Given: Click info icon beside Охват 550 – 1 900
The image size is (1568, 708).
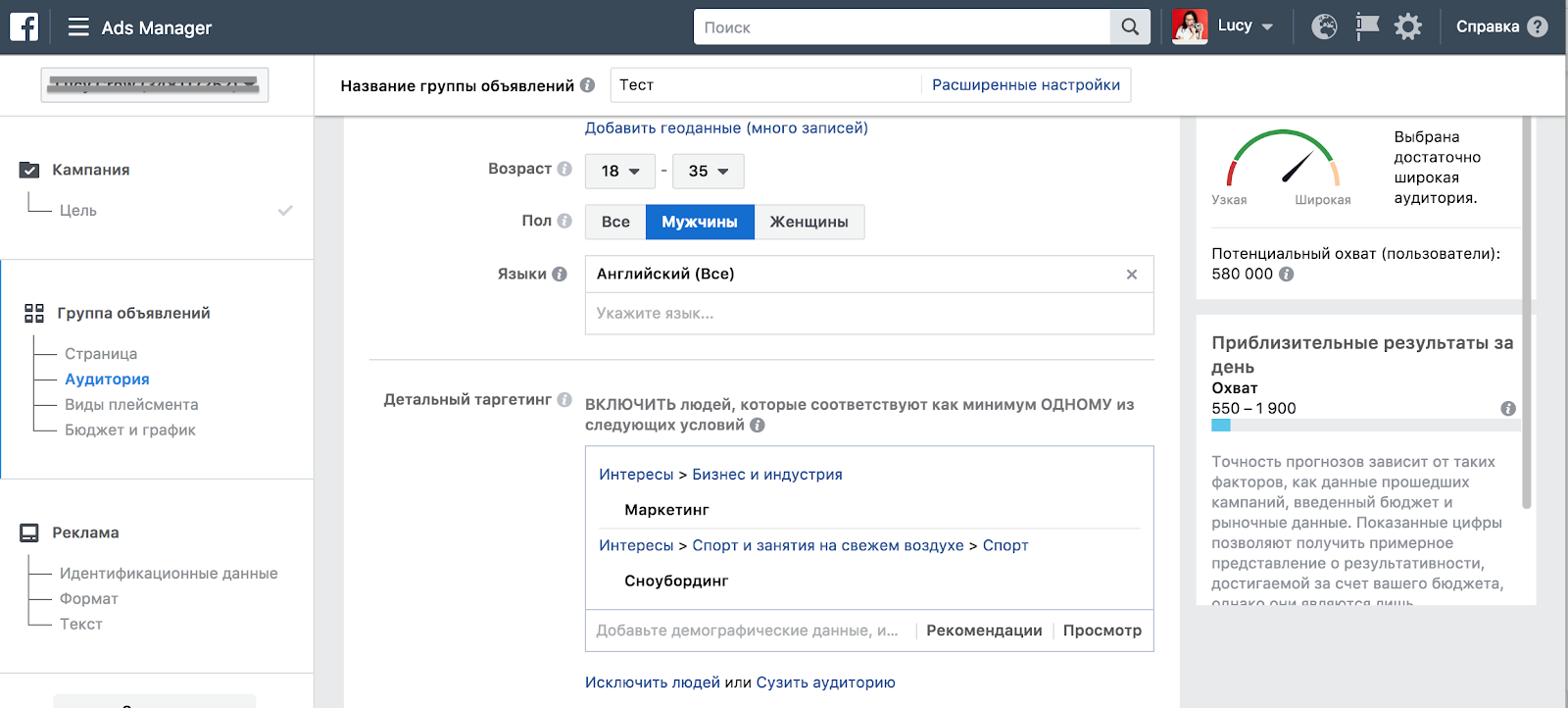Looking at the screenshot, I should tap(1508, 408).
